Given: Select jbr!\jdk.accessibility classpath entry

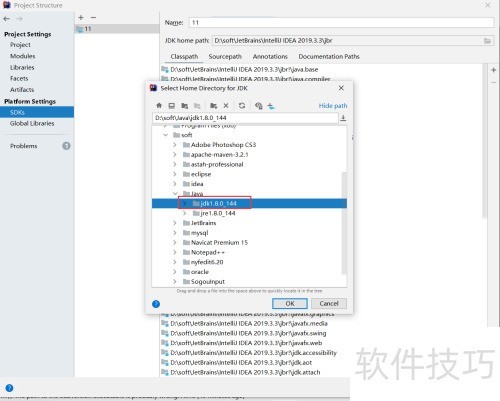Looking at the screenshot, I should coord(253,353).
